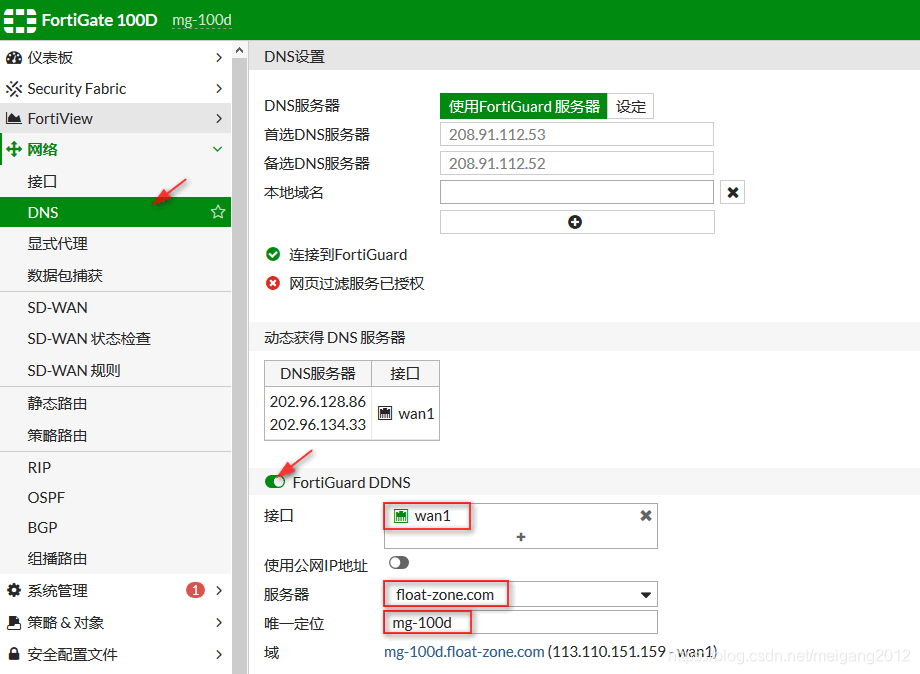920x674 pixels.
Task: Open 策略路由 menu item
Action: (116, 435)
